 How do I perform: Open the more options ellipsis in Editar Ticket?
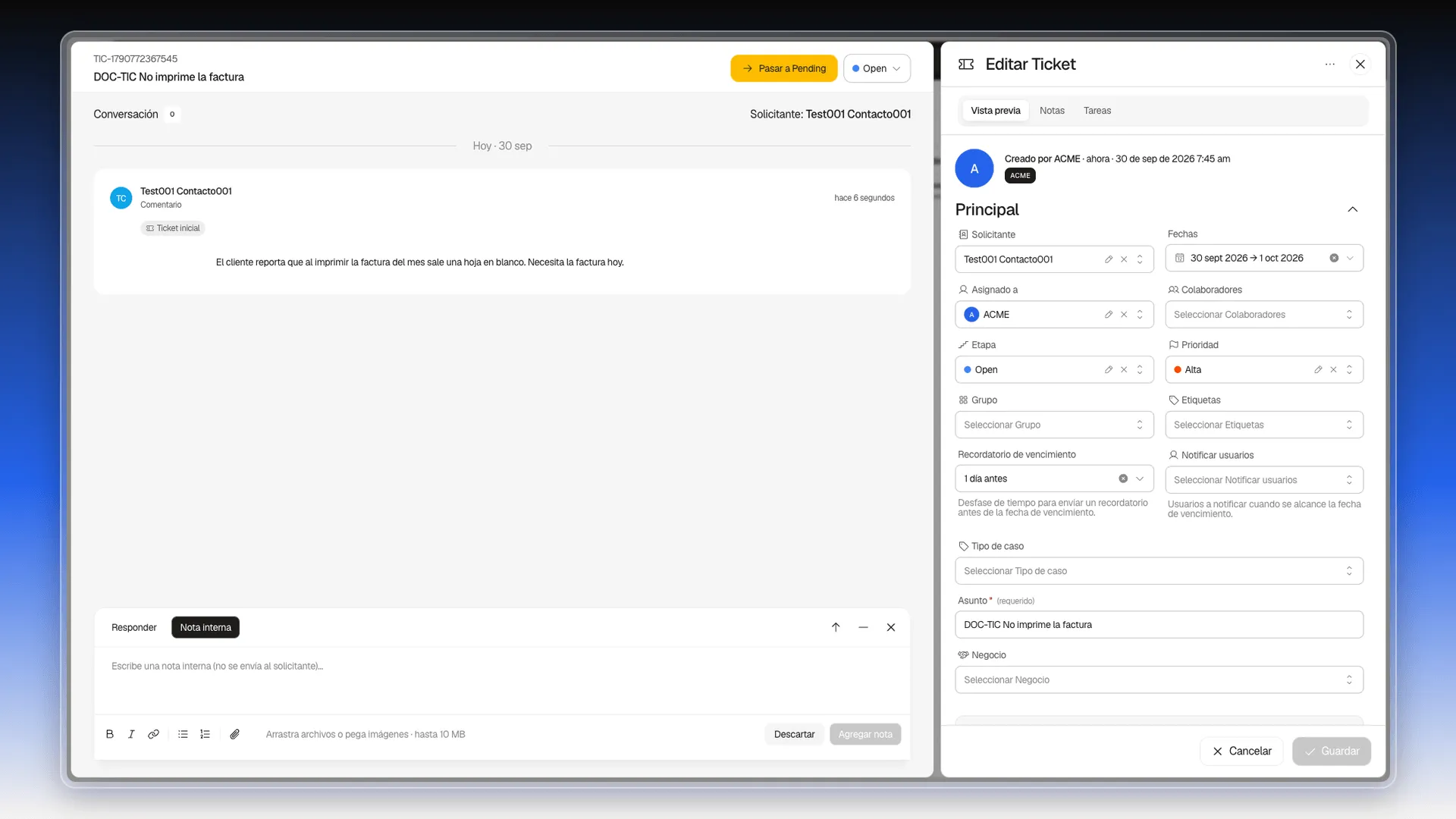1330,64
